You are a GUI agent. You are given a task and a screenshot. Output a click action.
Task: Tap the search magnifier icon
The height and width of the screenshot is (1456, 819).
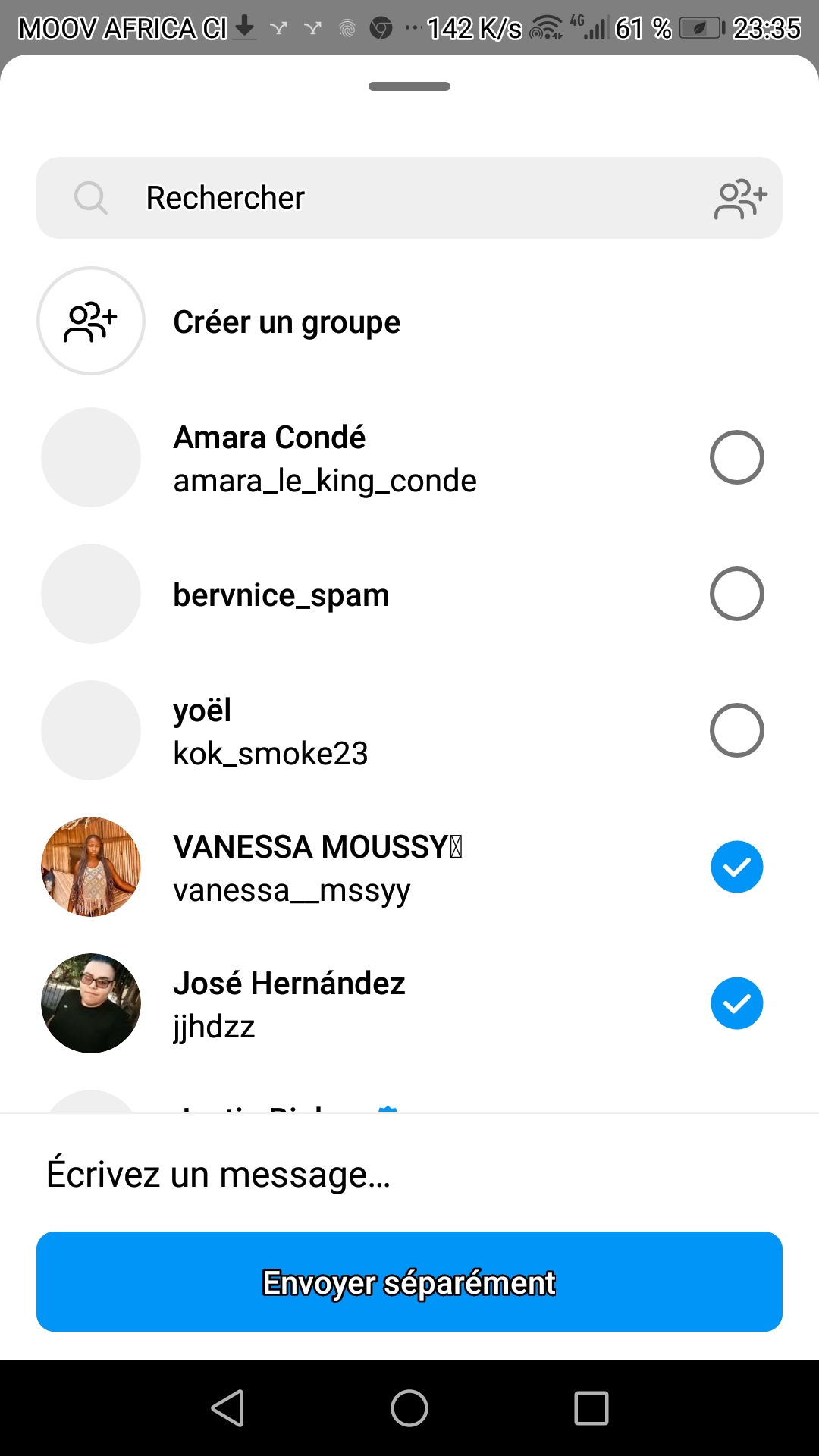pyautogui.click(x=91, y=198)
